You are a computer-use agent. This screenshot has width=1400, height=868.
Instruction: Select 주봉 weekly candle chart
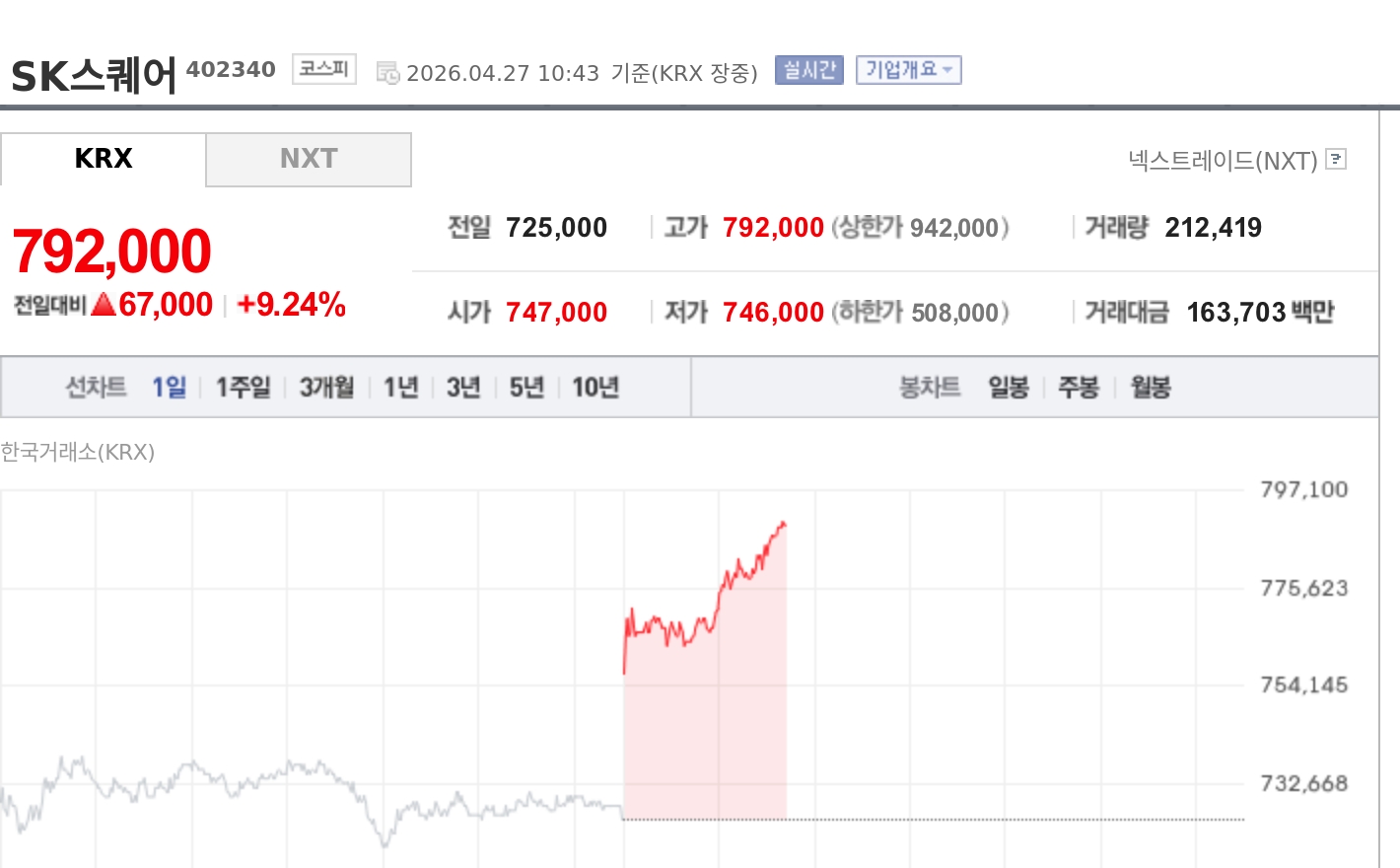pos(1079,387)
